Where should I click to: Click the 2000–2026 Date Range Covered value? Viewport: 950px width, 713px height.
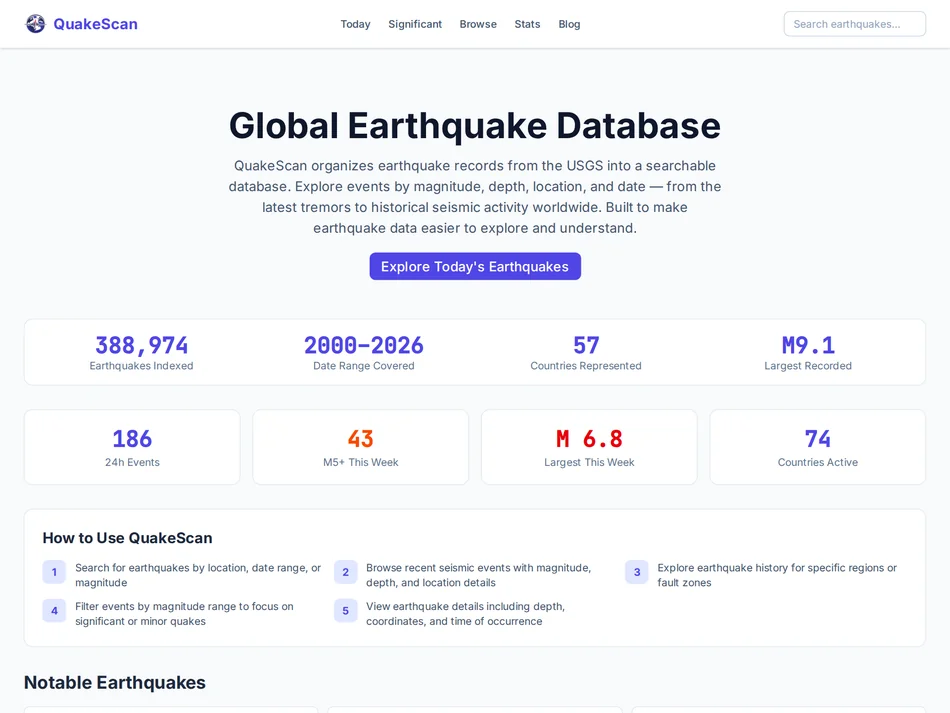tap(364, 345)
